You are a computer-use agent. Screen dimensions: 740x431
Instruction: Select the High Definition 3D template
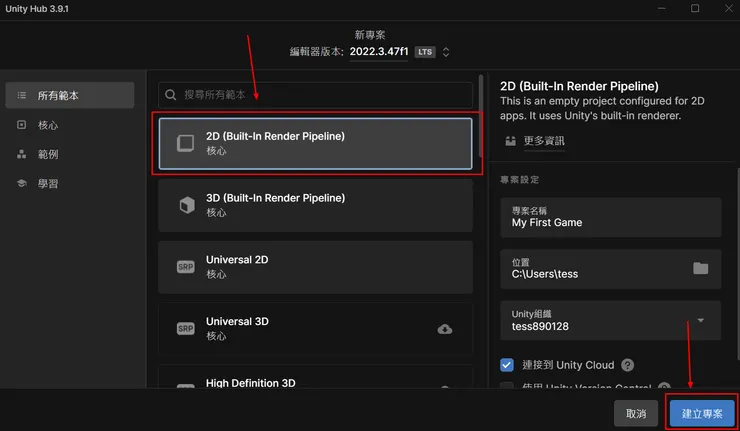coord(315,377)
